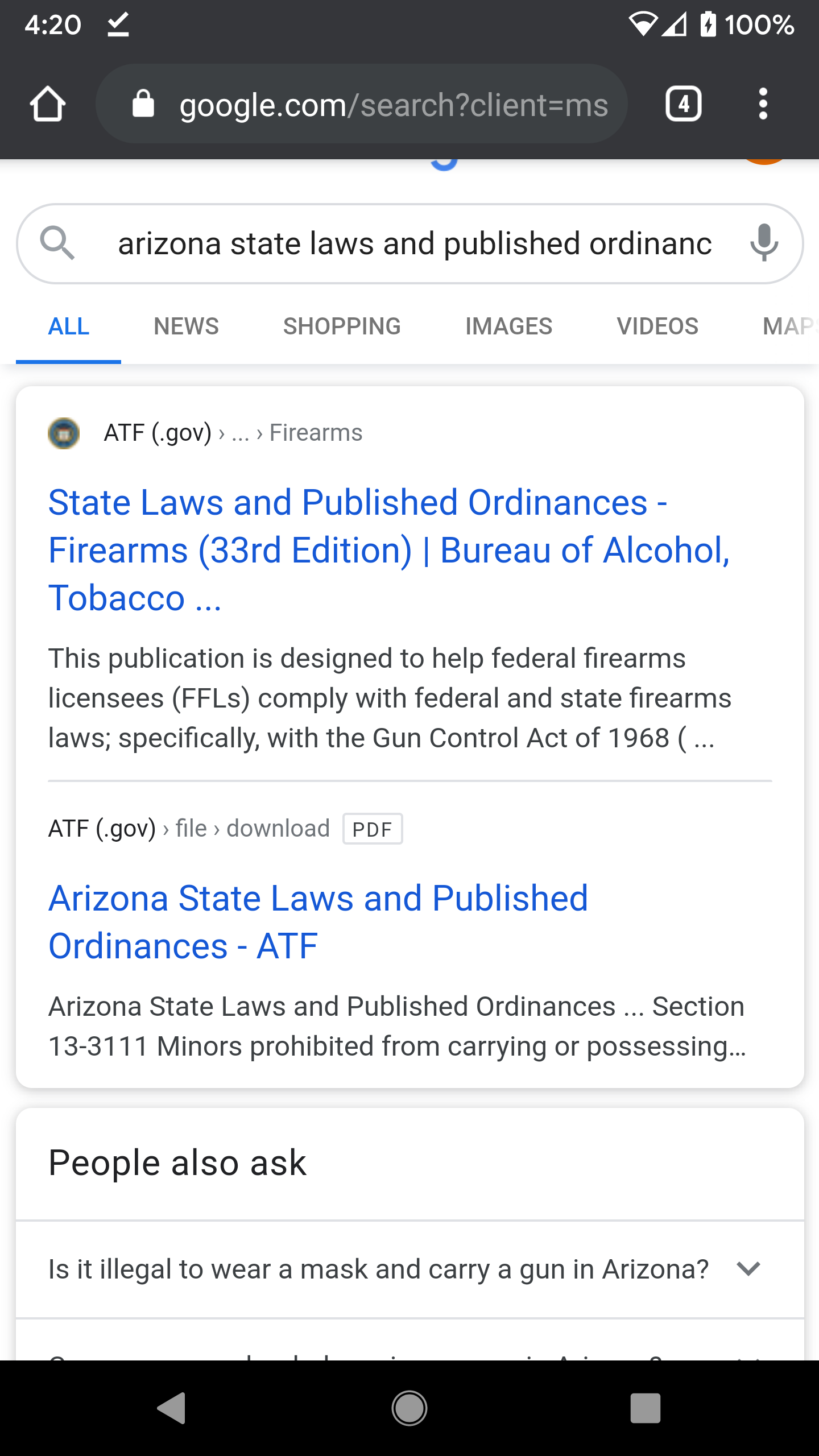Tap the Android home circle button
The width and height of the screenshot is (819, 1456).
409,1408
